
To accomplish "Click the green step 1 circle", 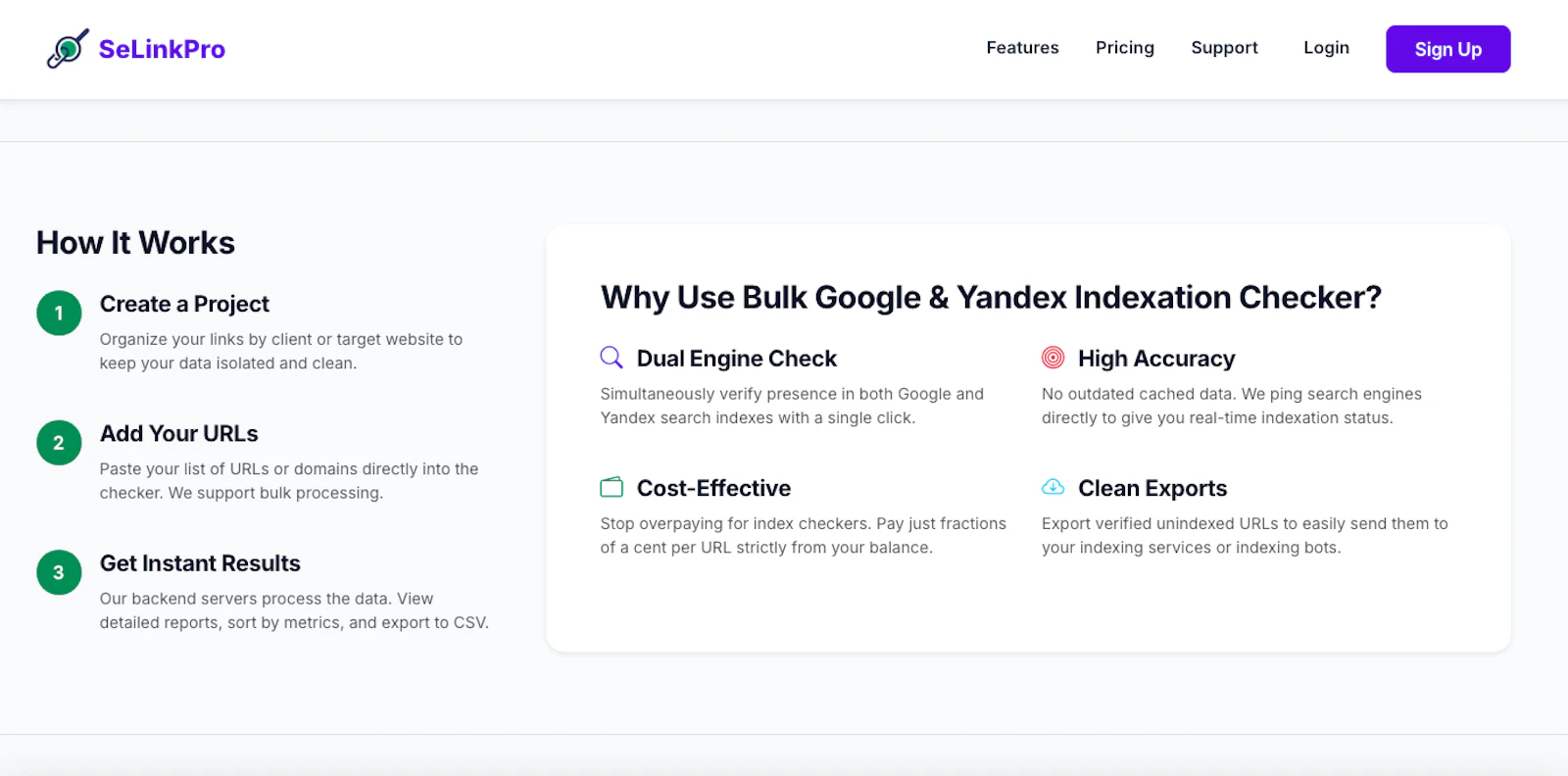I will (59, 314).
